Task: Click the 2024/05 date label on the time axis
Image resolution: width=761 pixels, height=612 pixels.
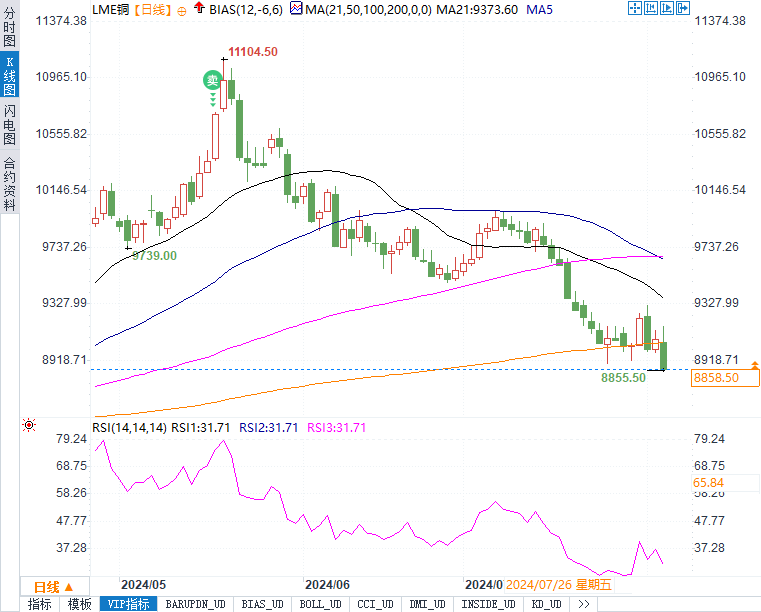Action: point(143,584)
